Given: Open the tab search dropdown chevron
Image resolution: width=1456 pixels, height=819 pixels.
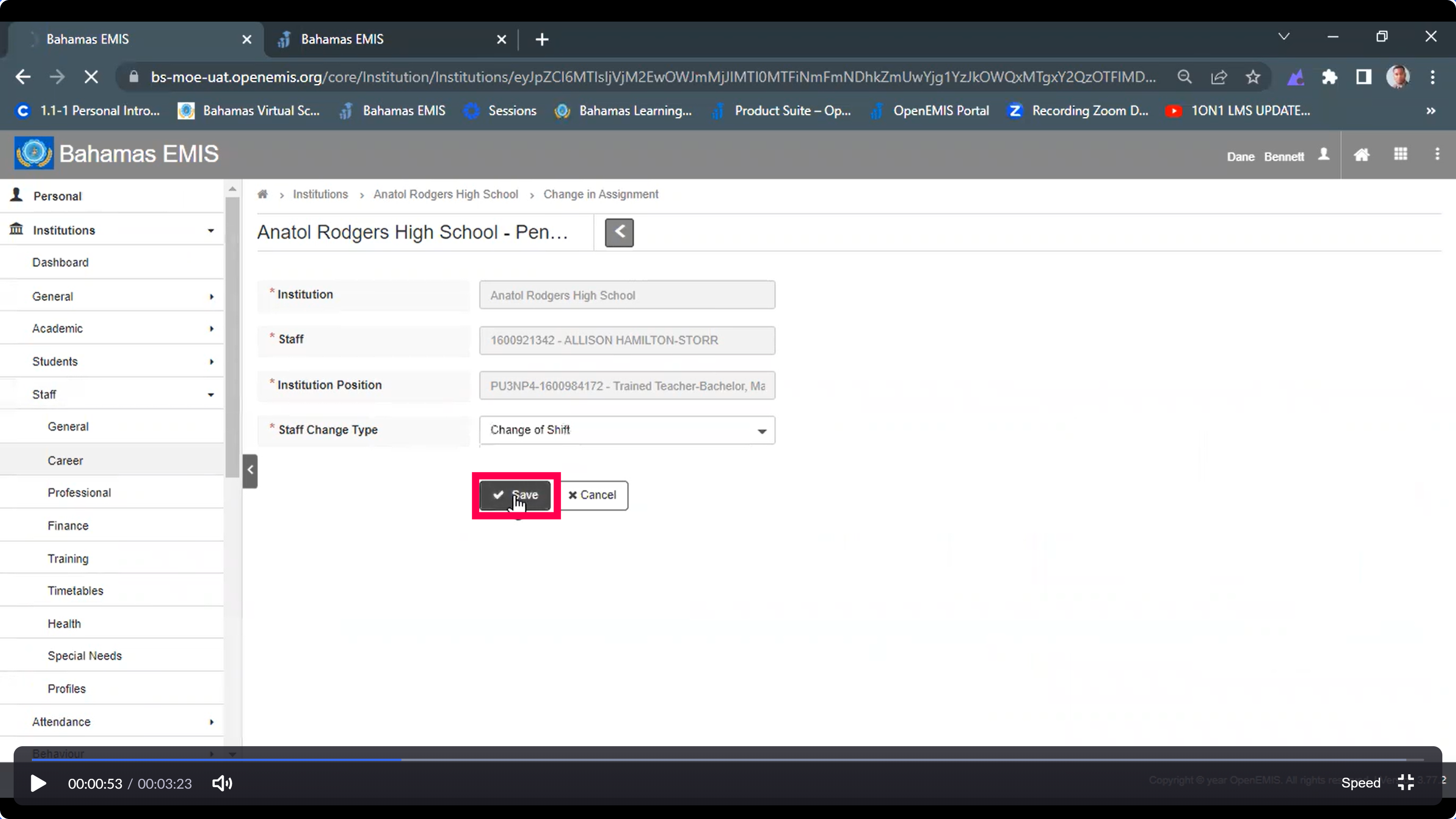Looking at the screenshot, I should (x=1284, y=37).
